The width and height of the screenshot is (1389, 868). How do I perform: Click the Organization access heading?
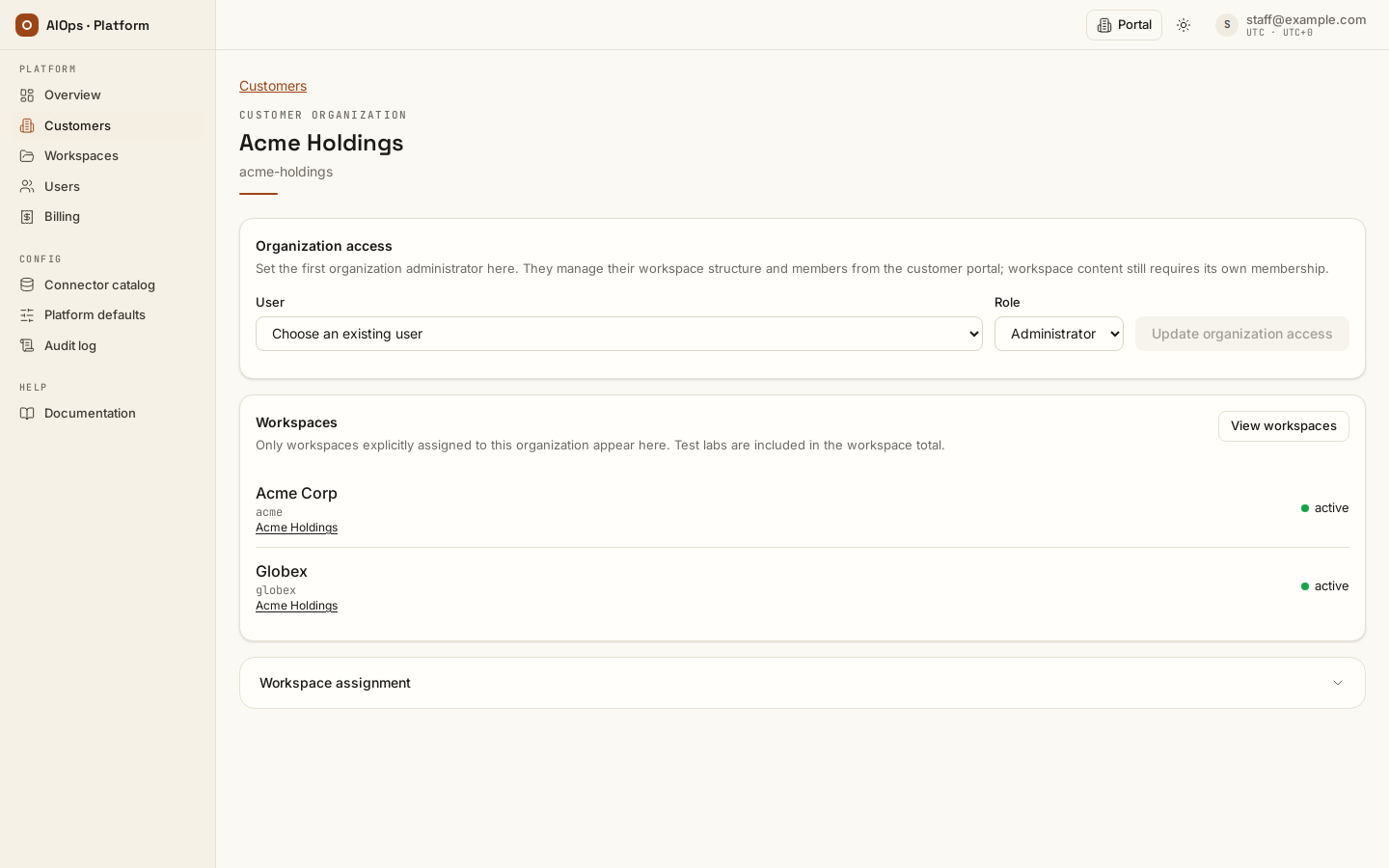324,246
